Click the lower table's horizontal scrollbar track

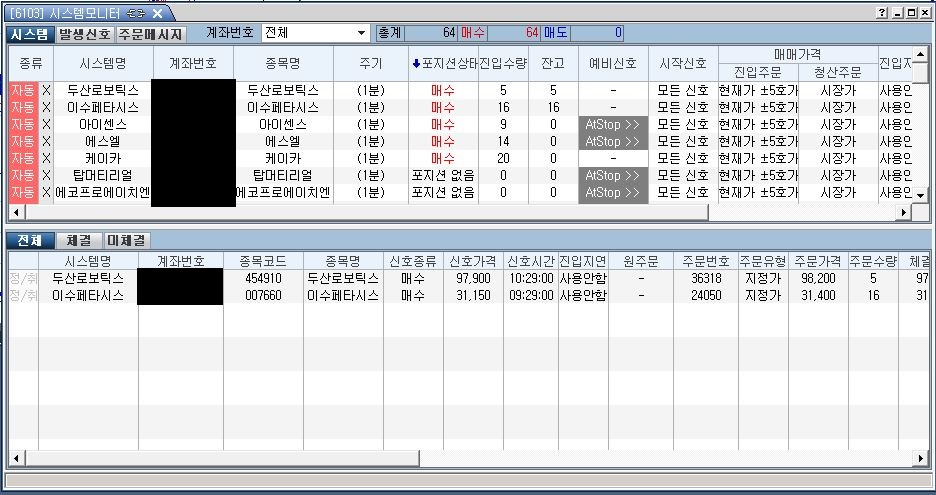(x=468, y=459)
